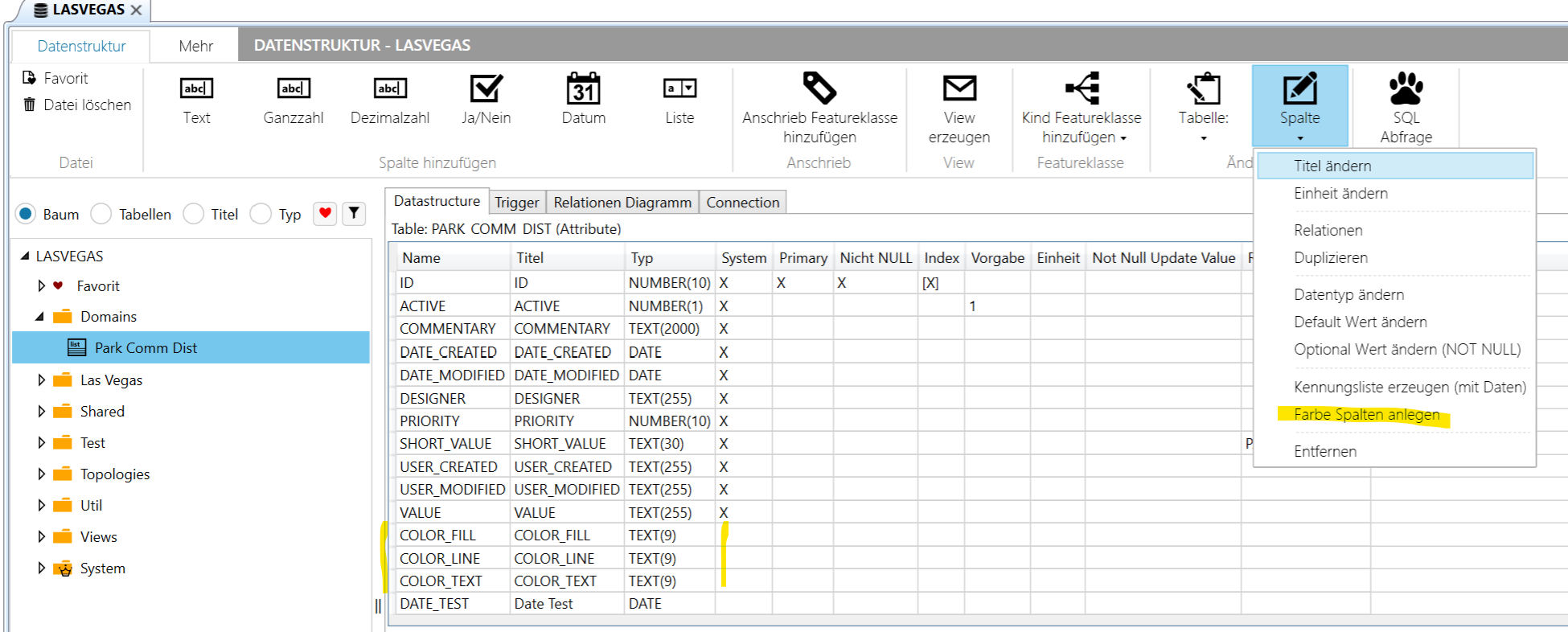Click Datei löschen button

[78, 105]
